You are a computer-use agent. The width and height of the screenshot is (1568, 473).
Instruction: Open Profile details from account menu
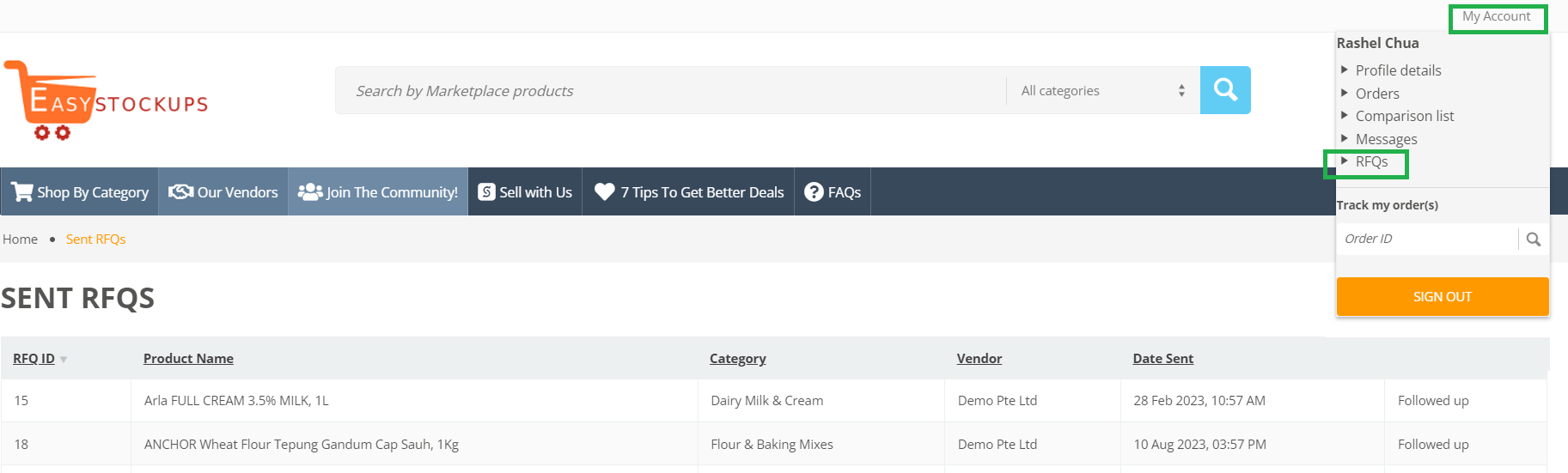pyautogui.click(x=1398, y=70)
